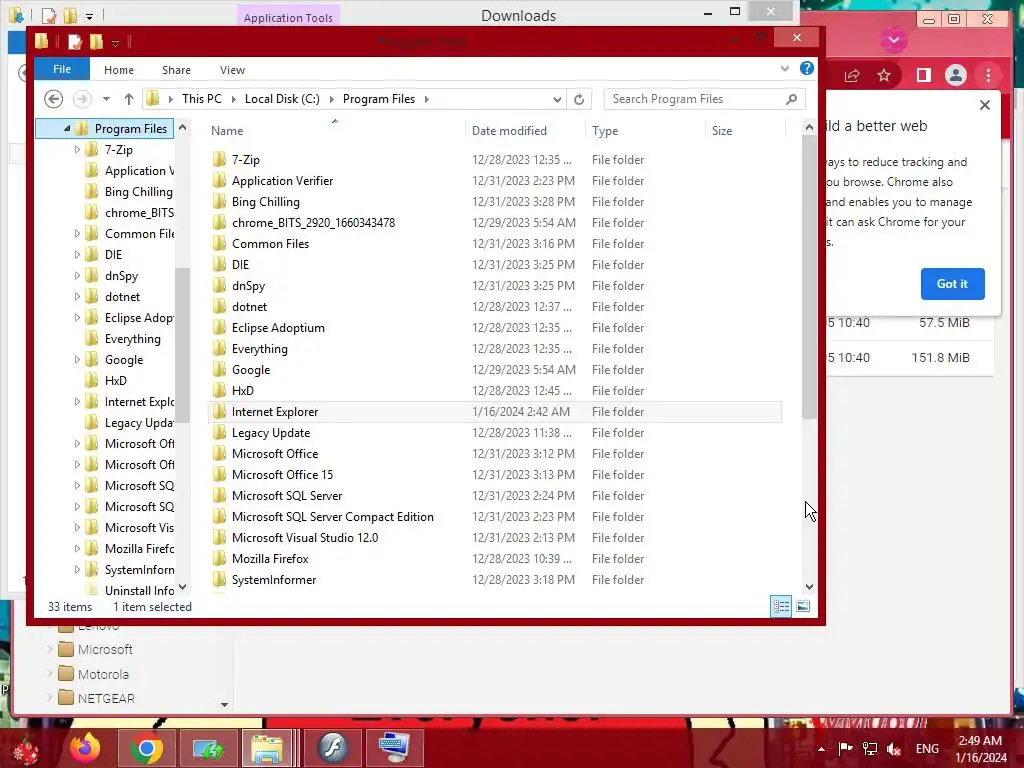Select the Internet Explorer folder row

click(494, 412)
